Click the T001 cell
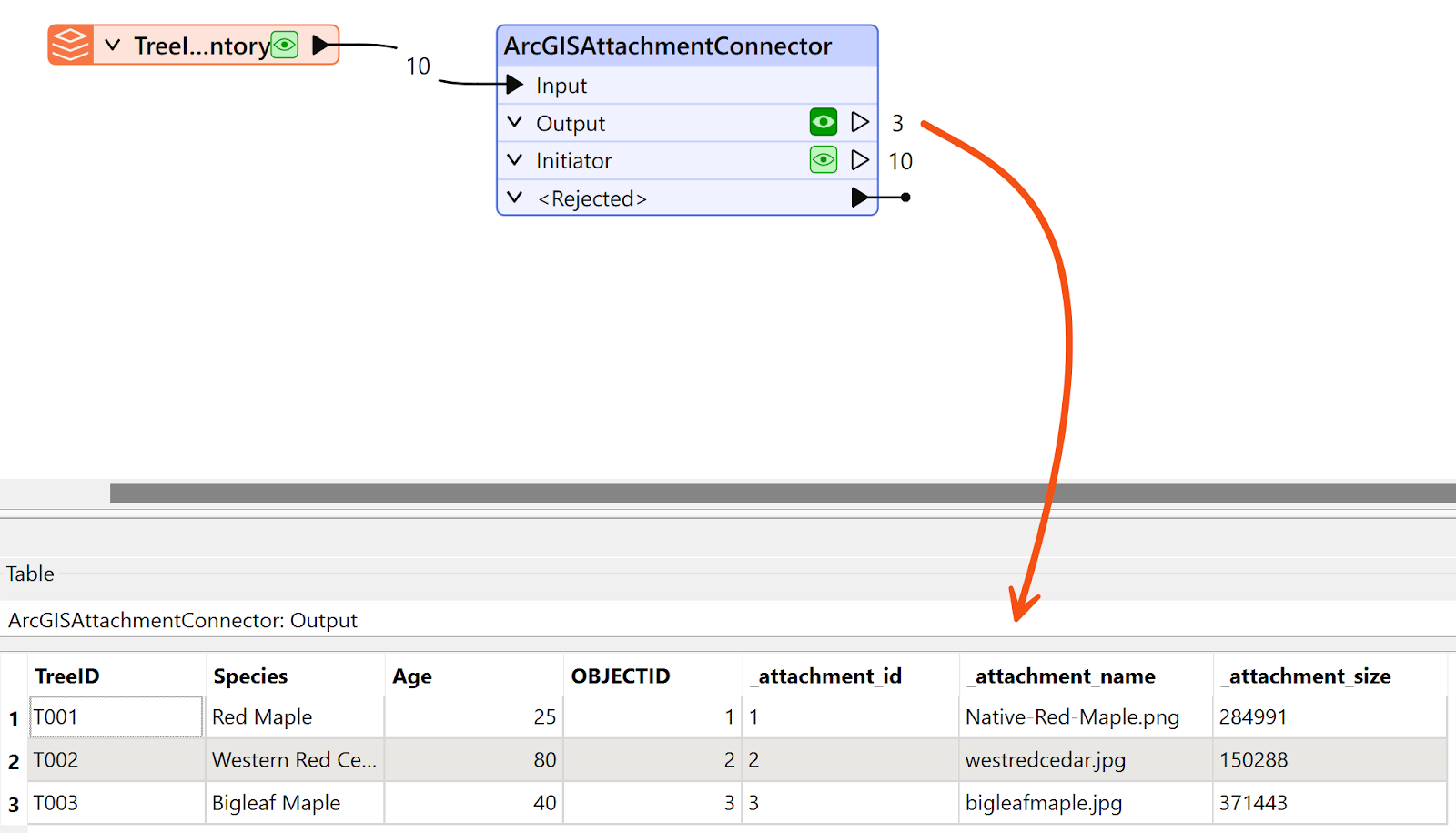1456x833 pixels. pyautogui.click(x=116, y=717)
